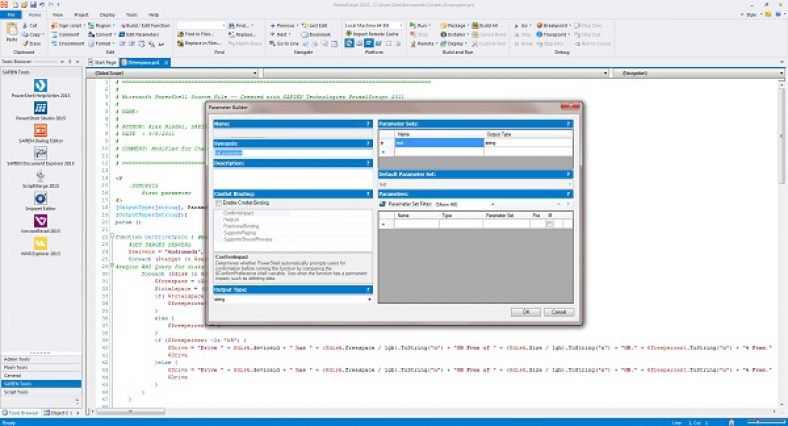The height and width of the screenshot is (426, 788).
Task: Launch WMI Explorer 2015 icon
Action: [x=41, y=244]
